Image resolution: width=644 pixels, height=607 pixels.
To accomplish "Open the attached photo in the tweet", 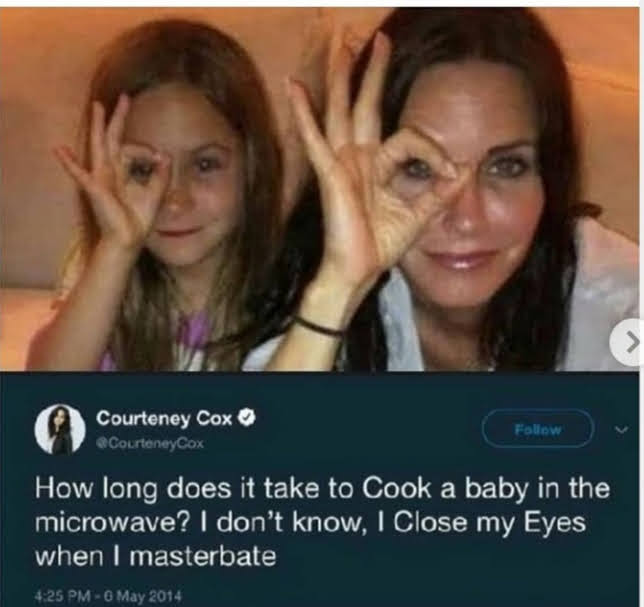I will [320, 190].
